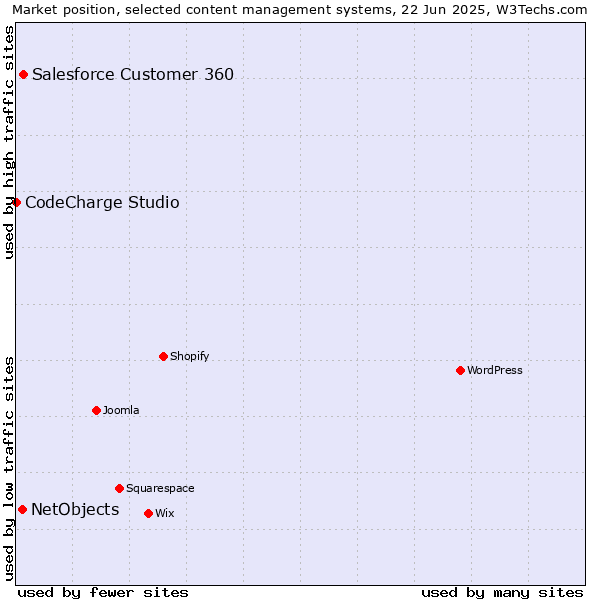Click the Squarespace red data point
Viewport: 600px width, 600px height.
pyautogui.click(x=119, y=489)
